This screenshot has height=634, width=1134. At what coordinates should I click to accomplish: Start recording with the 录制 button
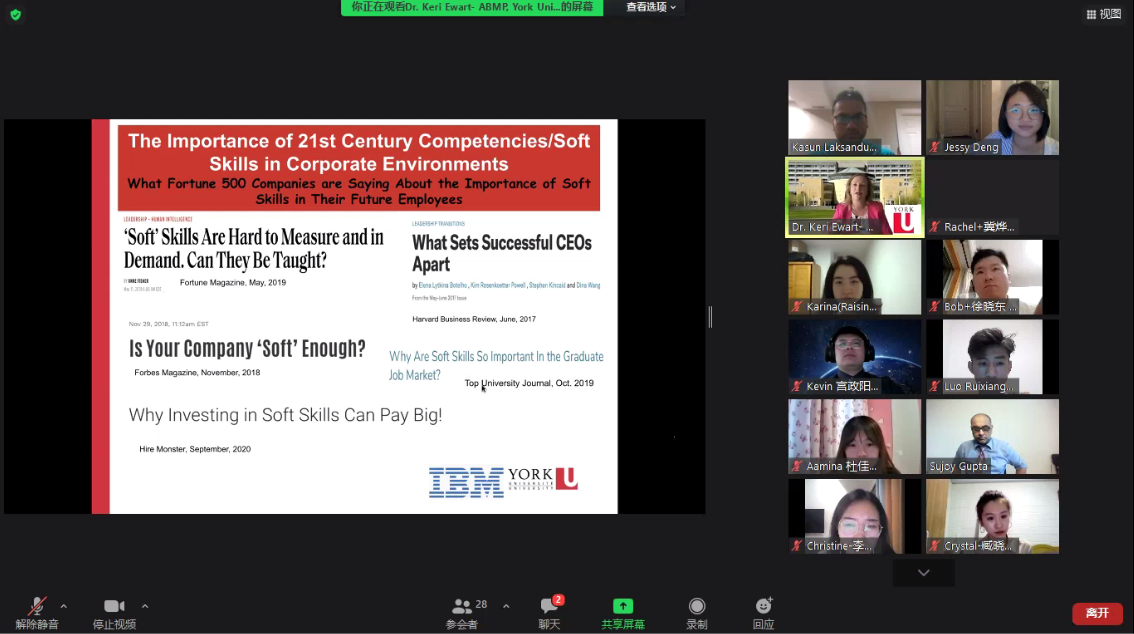696,613
